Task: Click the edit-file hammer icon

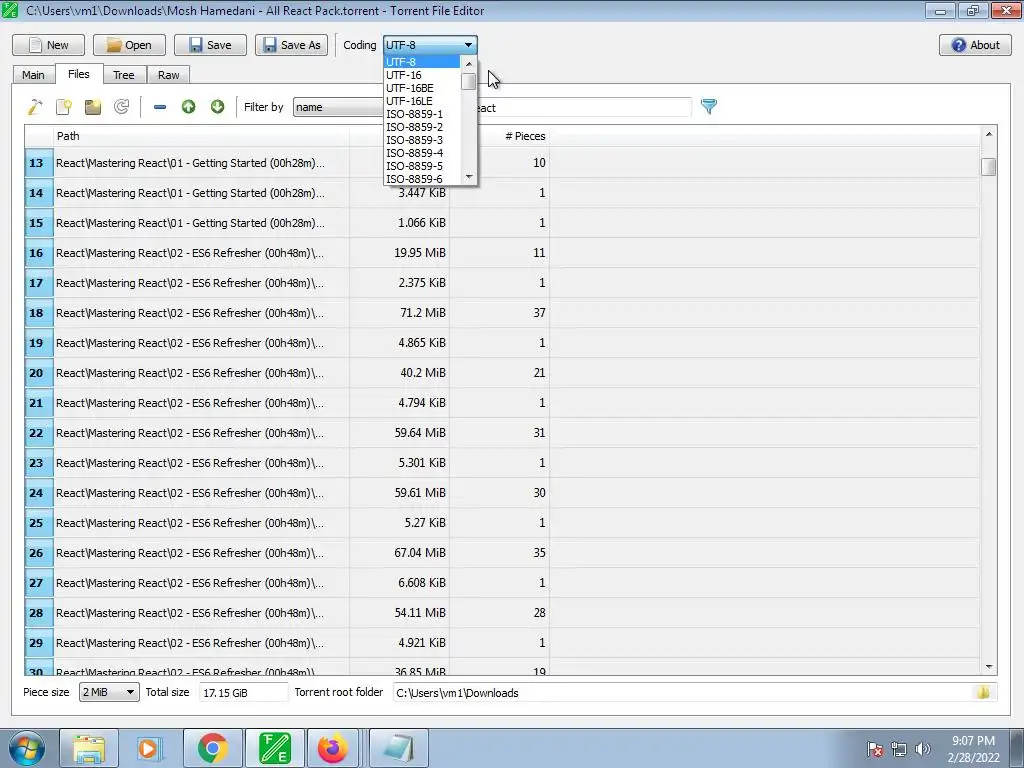Action: coord(35,106)
